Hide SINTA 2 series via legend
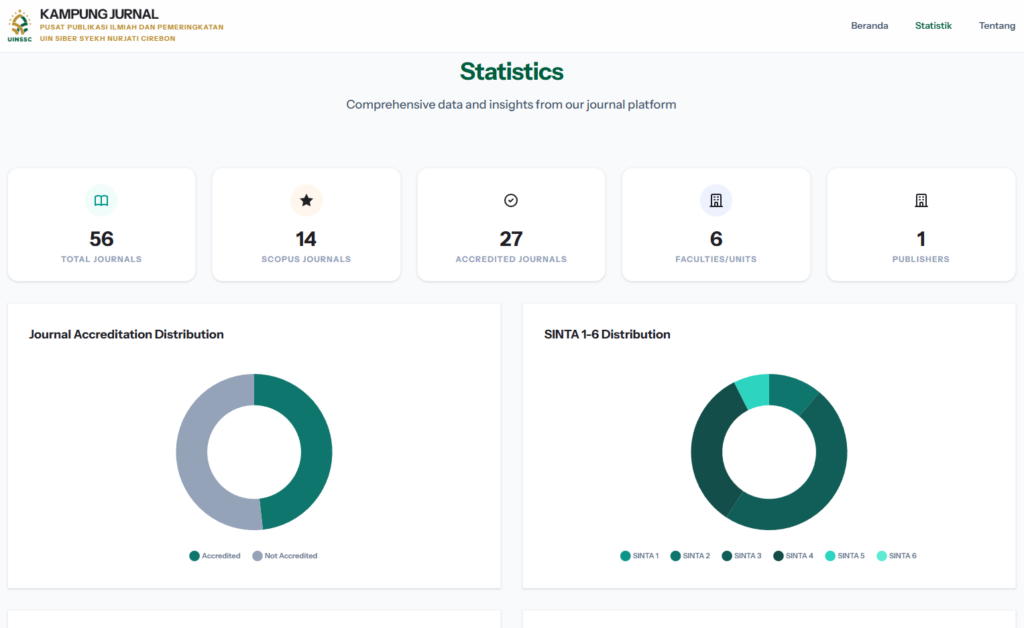 (x=691, y=556)
